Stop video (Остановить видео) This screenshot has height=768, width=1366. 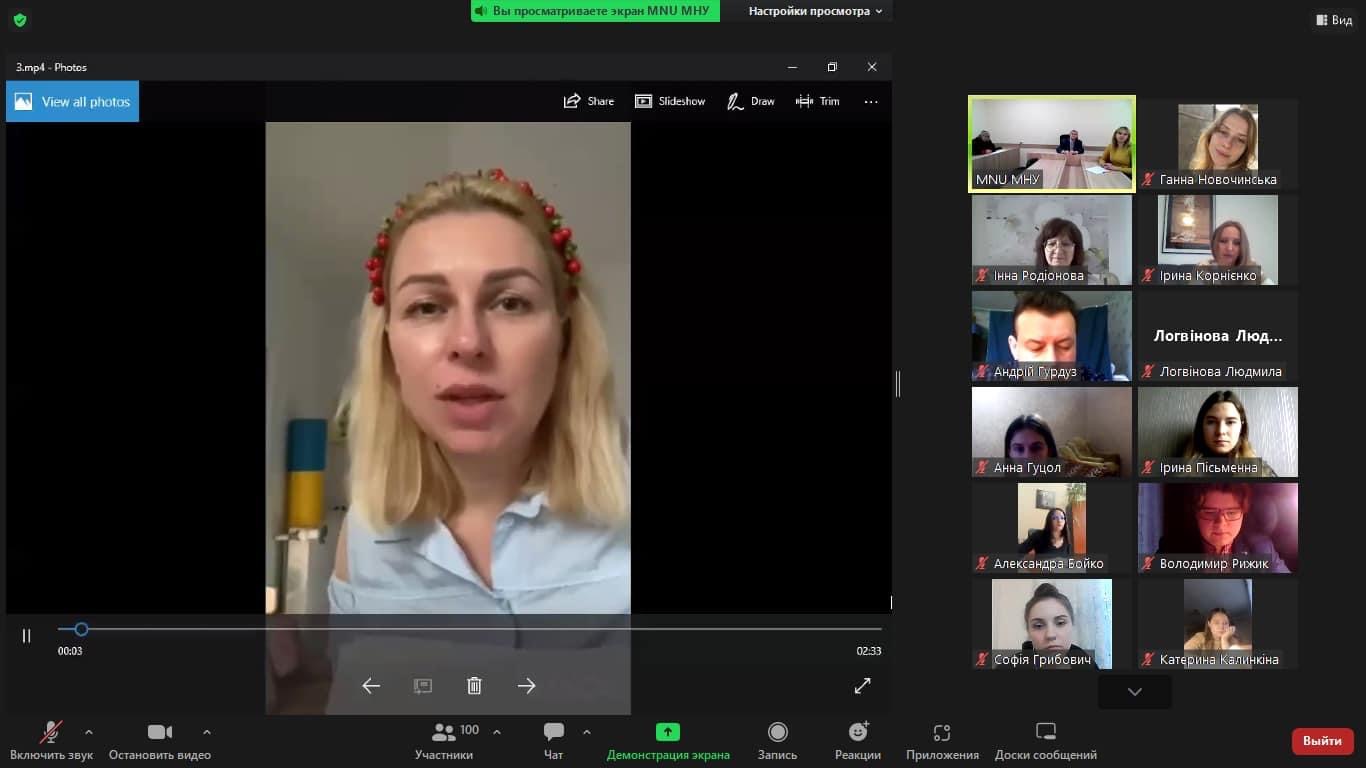click(x=159, y=732)
